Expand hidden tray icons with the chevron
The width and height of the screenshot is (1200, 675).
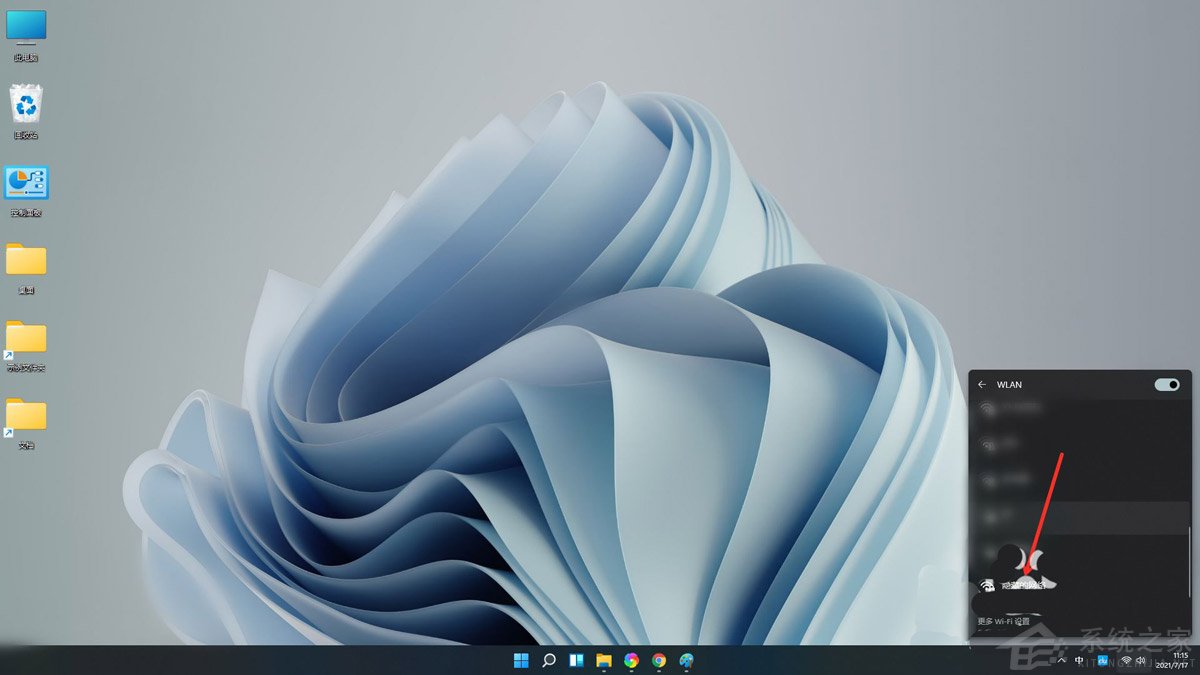tap(1062, 660)
